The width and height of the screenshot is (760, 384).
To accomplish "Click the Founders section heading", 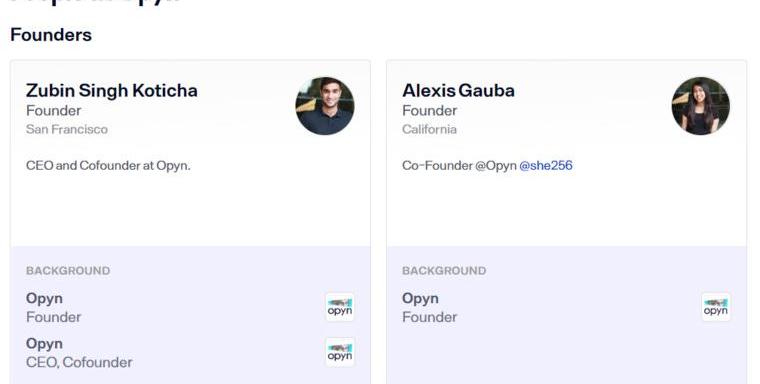I will [51, 35].
